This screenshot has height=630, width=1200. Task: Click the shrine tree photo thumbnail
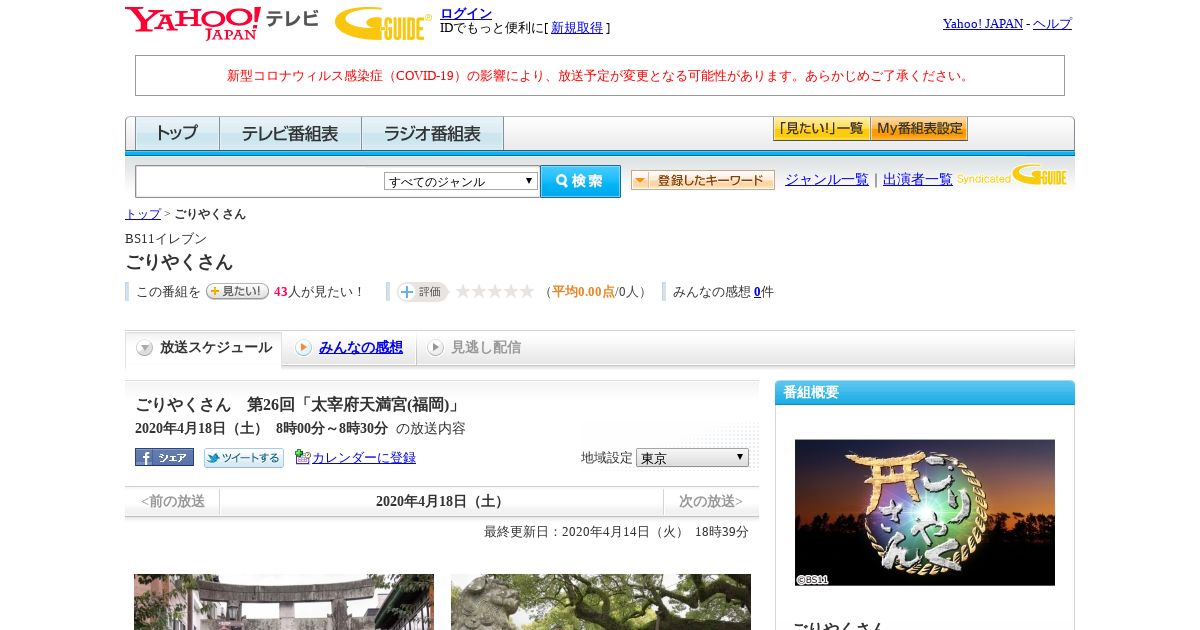pyautogui.click(x=601, y=602)
